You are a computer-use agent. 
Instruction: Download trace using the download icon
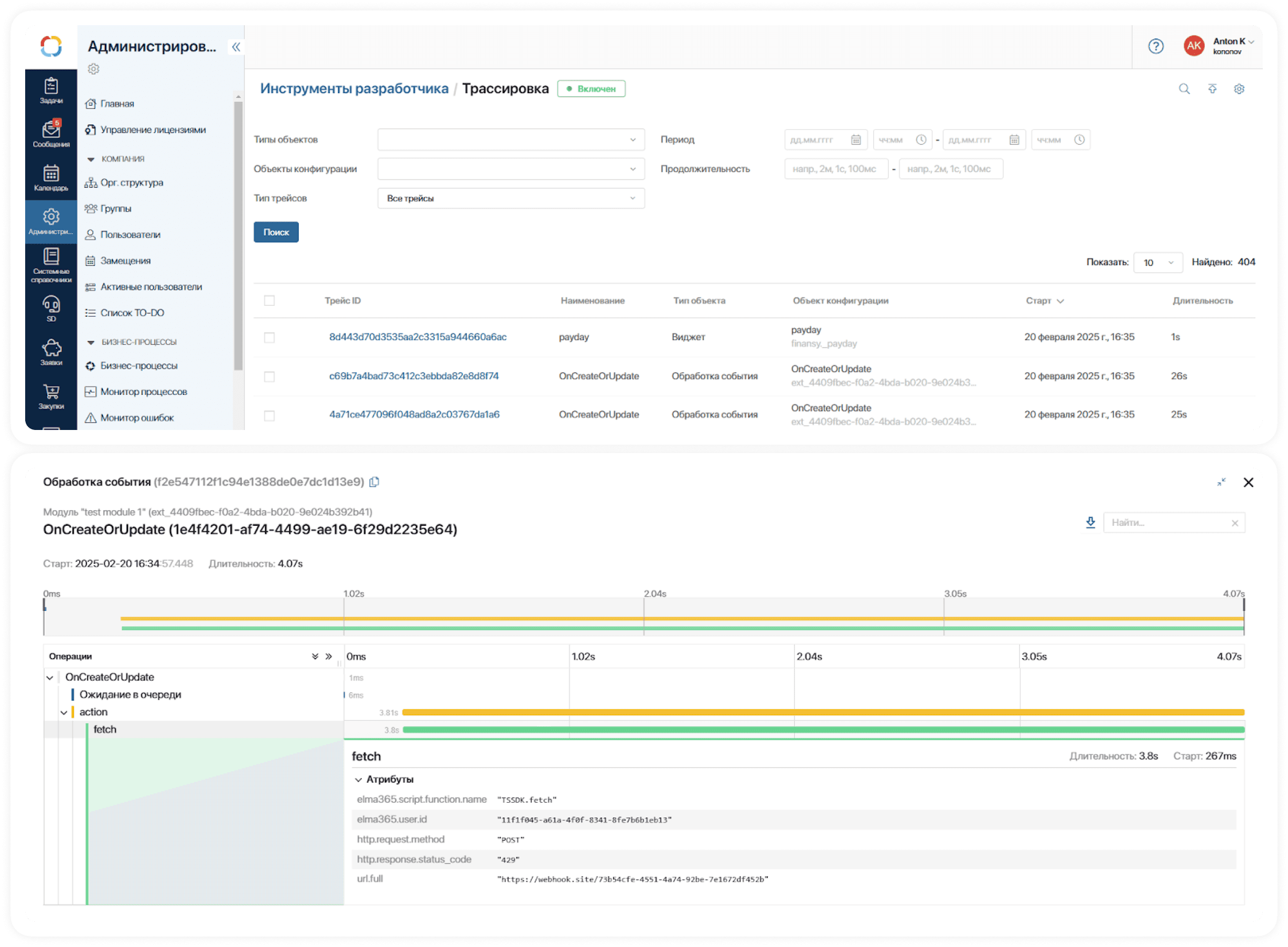1090,522
